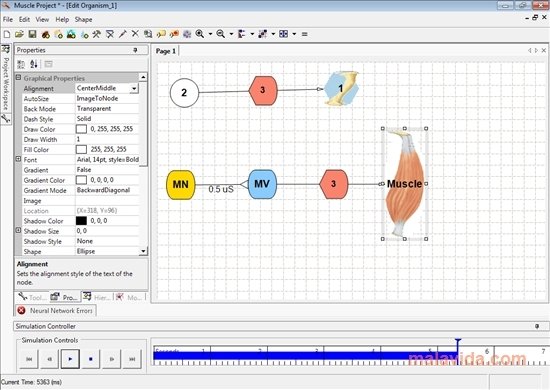This screenshot has height=390, width=550.
Task: Click the four-square size toolbar icon
Action: pyautogui.click(x=283, y=34)
